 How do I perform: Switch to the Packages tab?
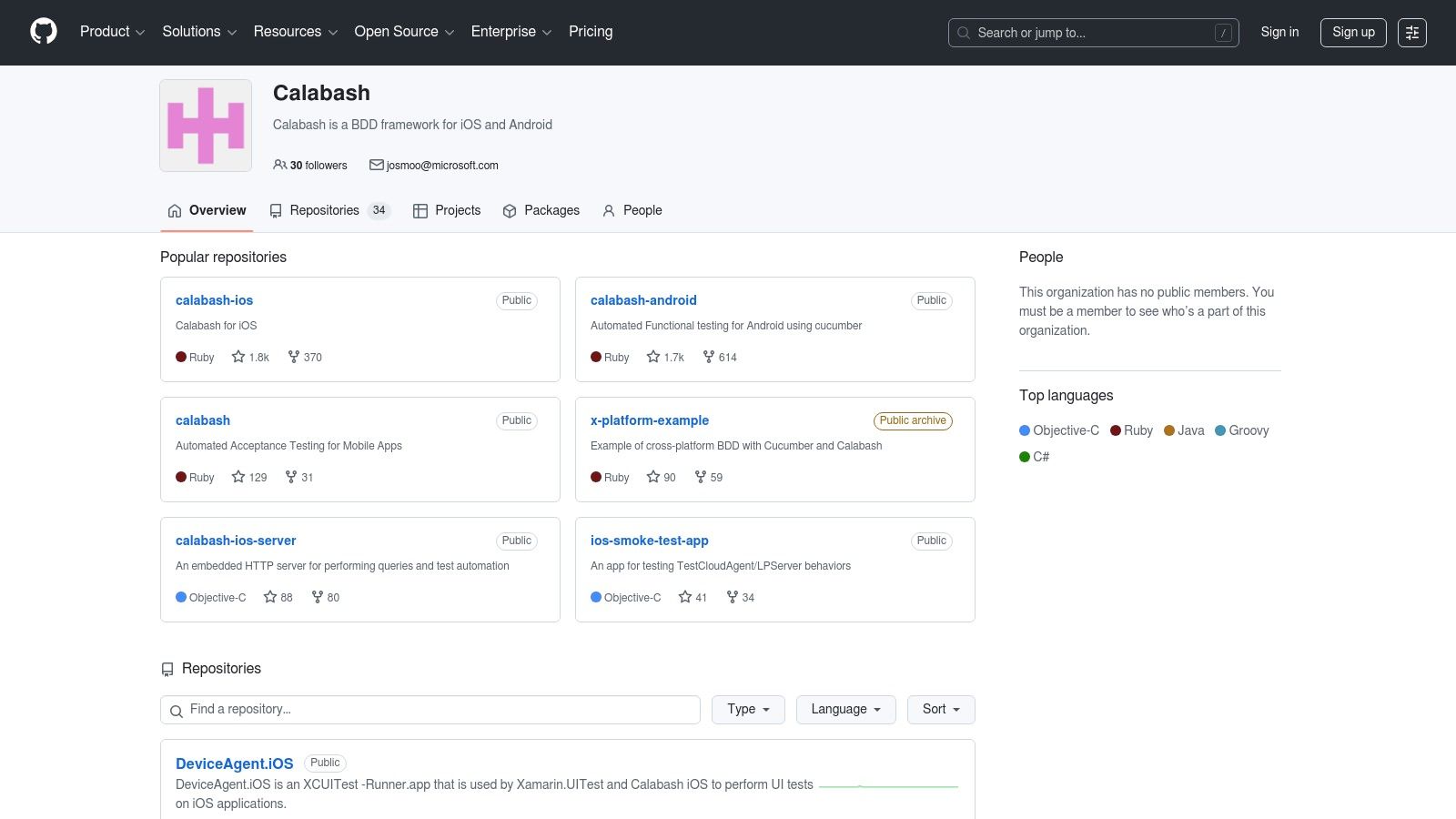coord(541,210)
